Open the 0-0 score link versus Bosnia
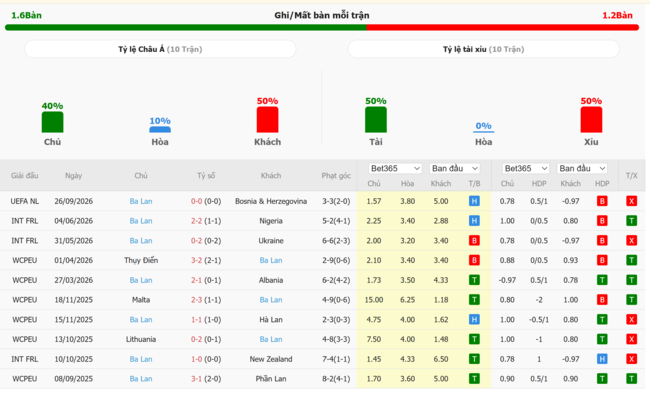 coord(196,201)
